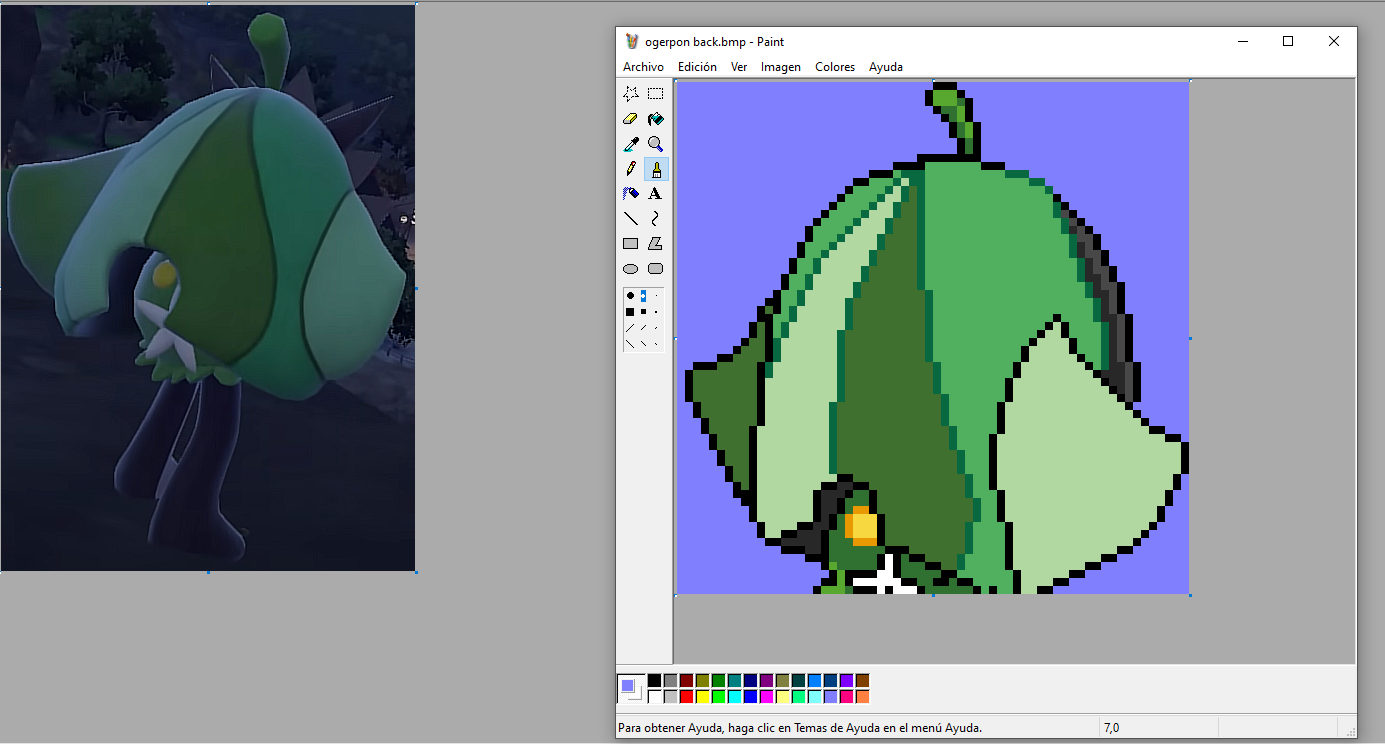Choose the large square brush shape
1385x744 pixels.
[x=630, y=312]
